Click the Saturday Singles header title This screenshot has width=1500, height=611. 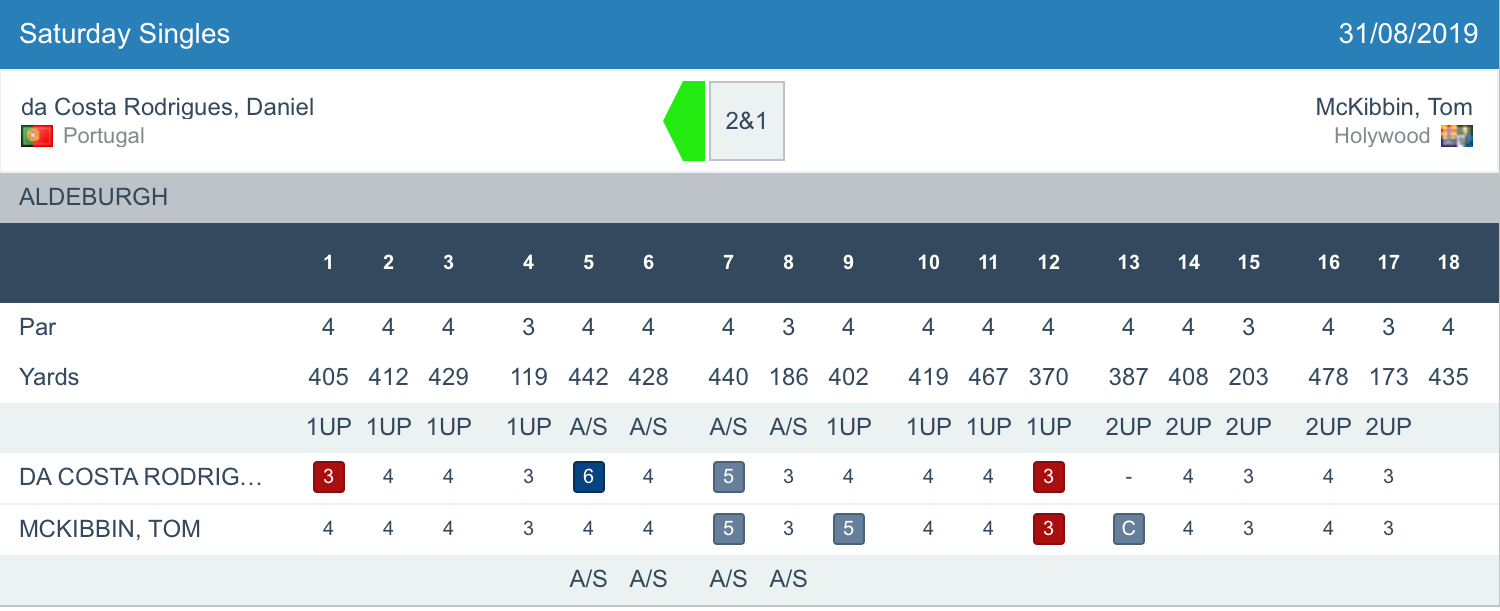(x=125, y=34)
